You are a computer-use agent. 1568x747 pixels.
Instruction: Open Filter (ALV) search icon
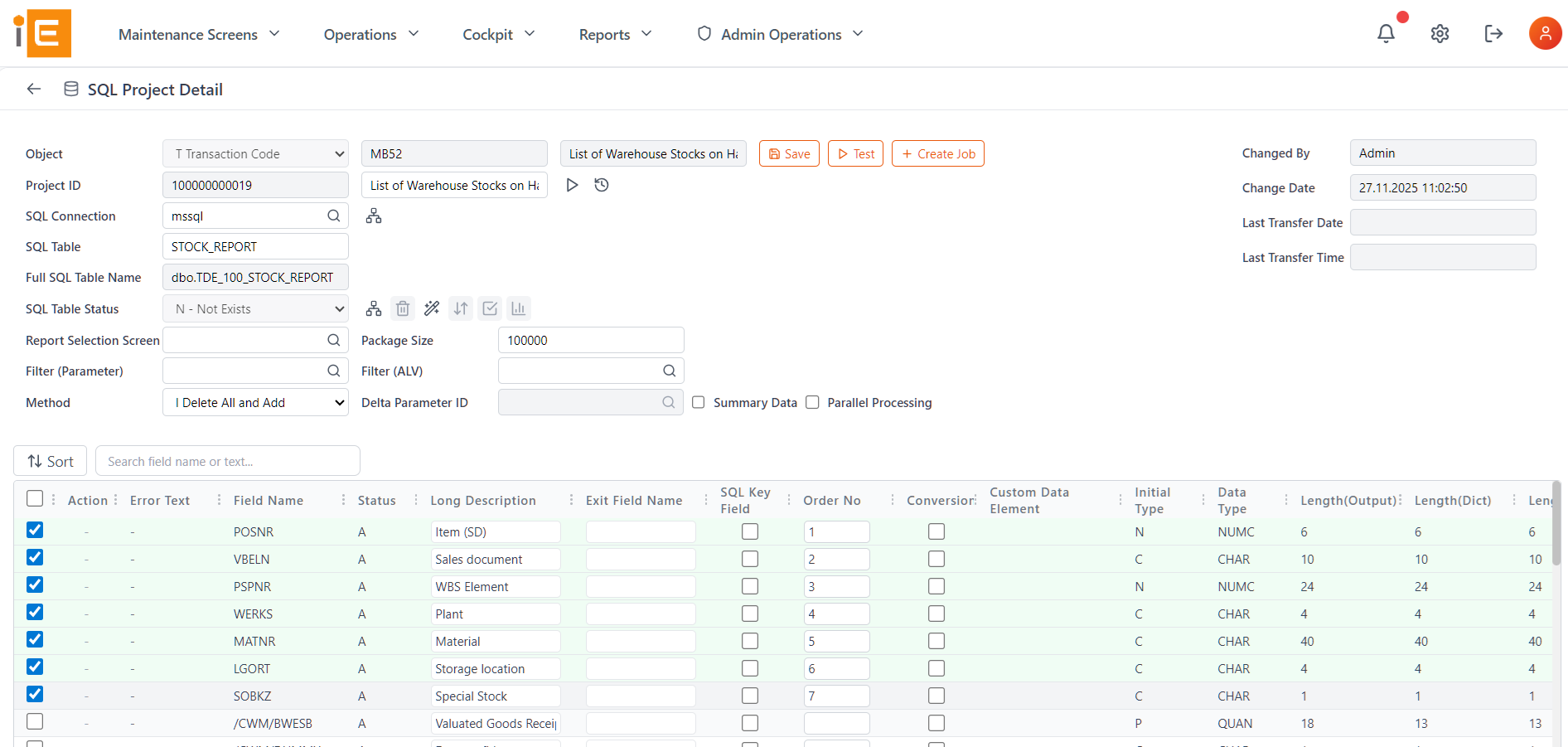pyautogui.click(x=670, y=371)
